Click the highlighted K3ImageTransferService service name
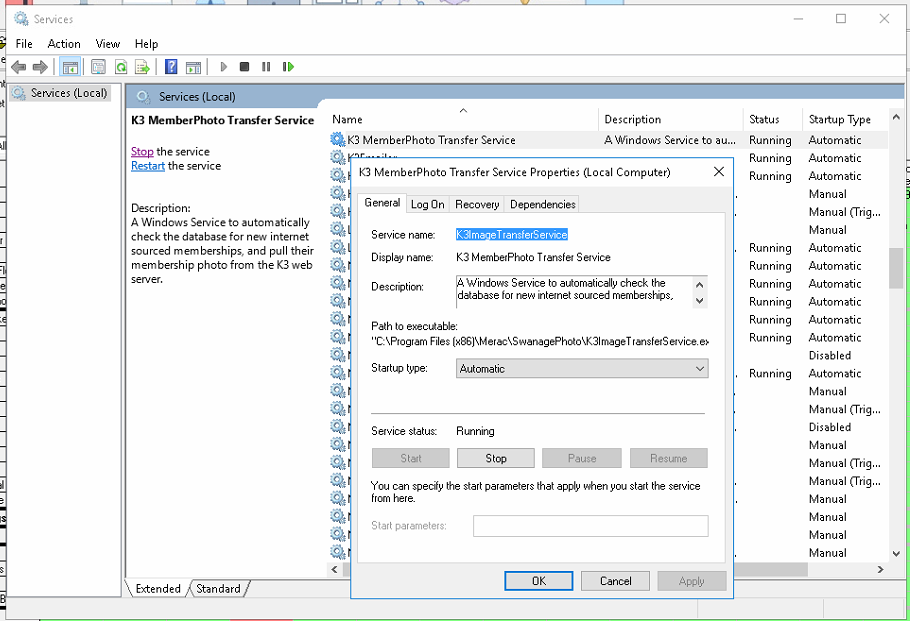910x621 pixels. pos(512,234)
